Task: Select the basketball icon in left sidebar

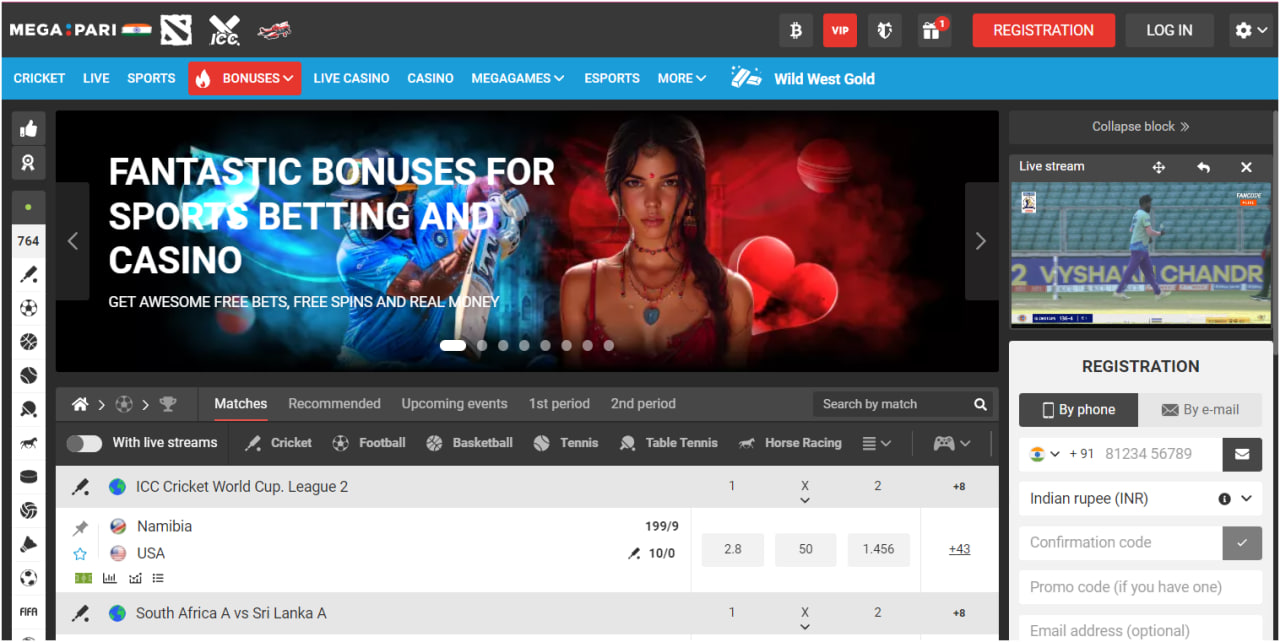Action: (28, 342)
